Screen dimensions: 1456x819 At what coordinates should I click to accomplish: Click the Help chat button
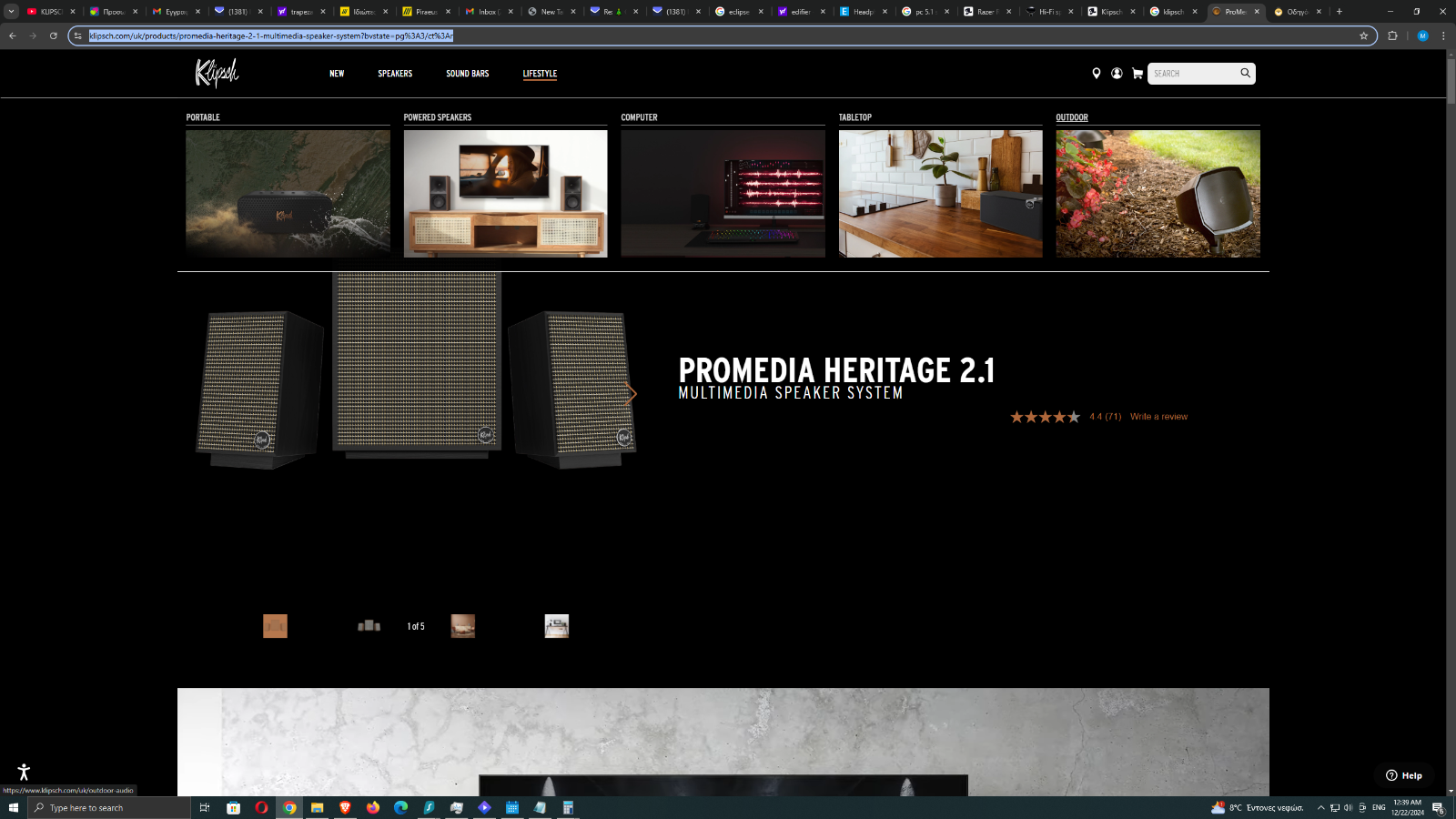(1404, 775)
